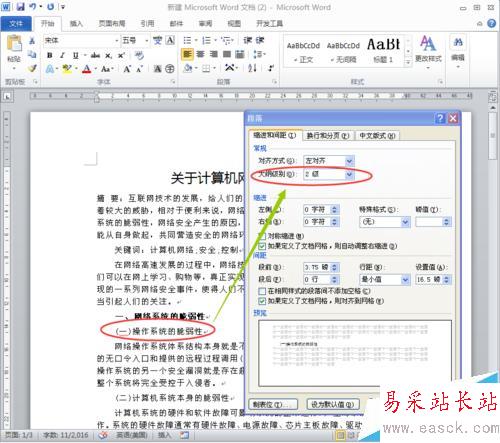Switch to the Insert tab

pyautogui.click(x=76, y=23)
